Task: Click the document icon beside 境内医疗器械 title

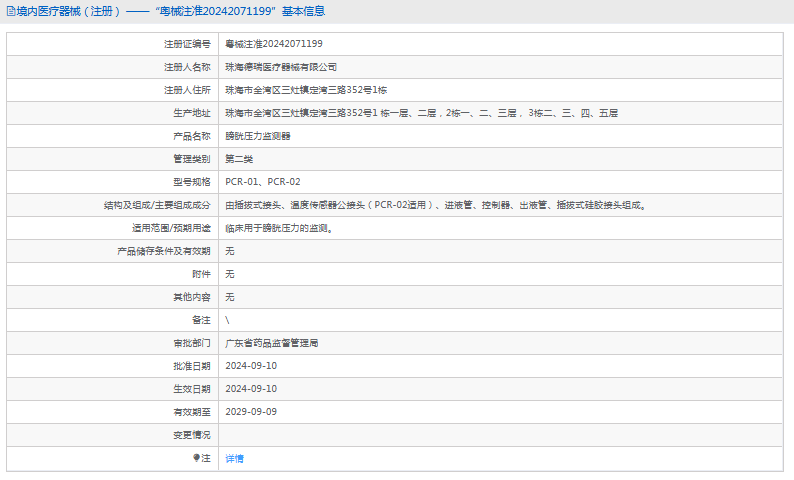Action: coord(11,11)
